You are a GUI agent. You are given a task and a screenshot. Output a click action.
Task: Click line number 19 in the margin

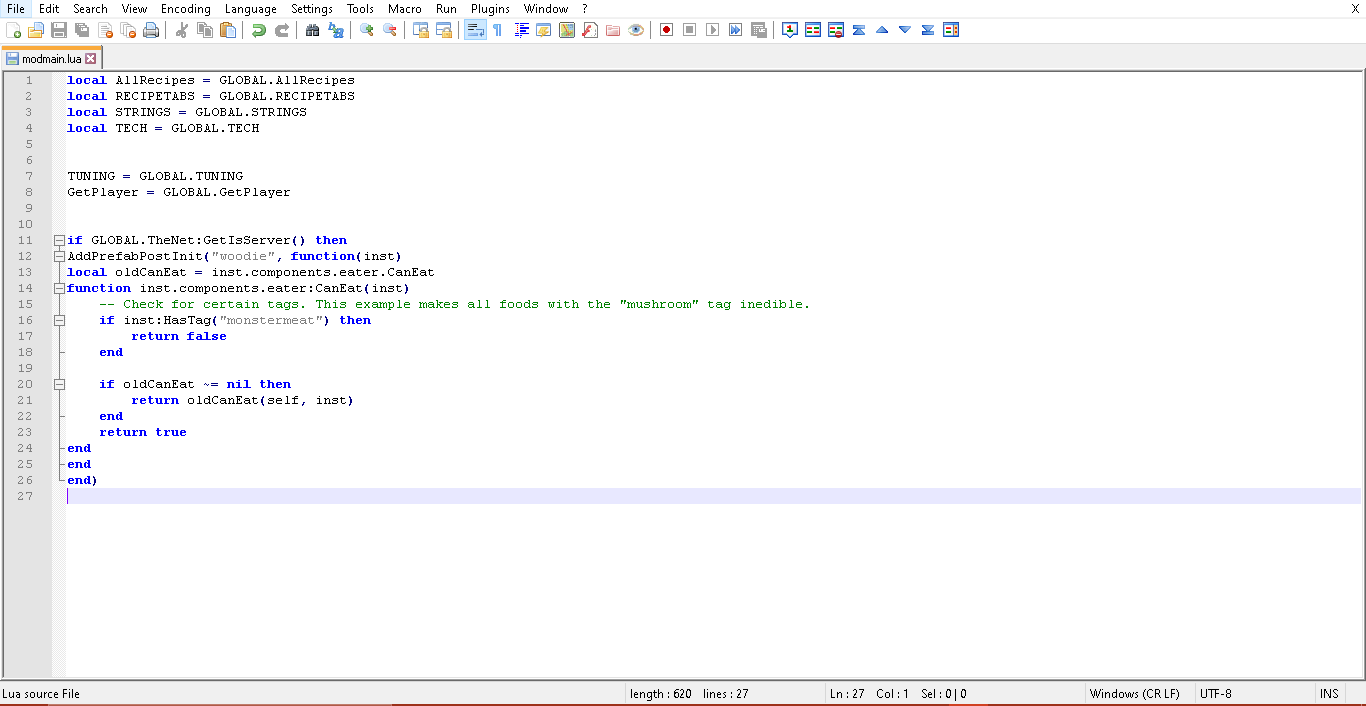(x=27, y=368)
